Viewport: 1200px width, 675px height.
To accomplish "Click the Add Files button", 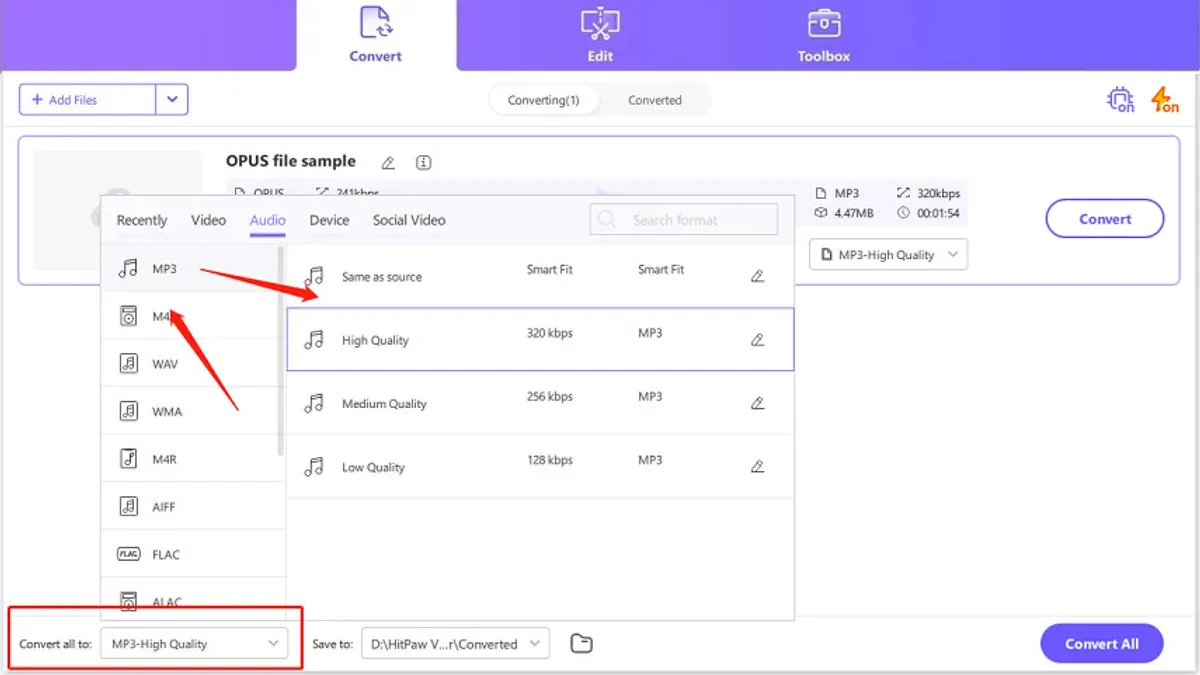I will click(88, 100).
